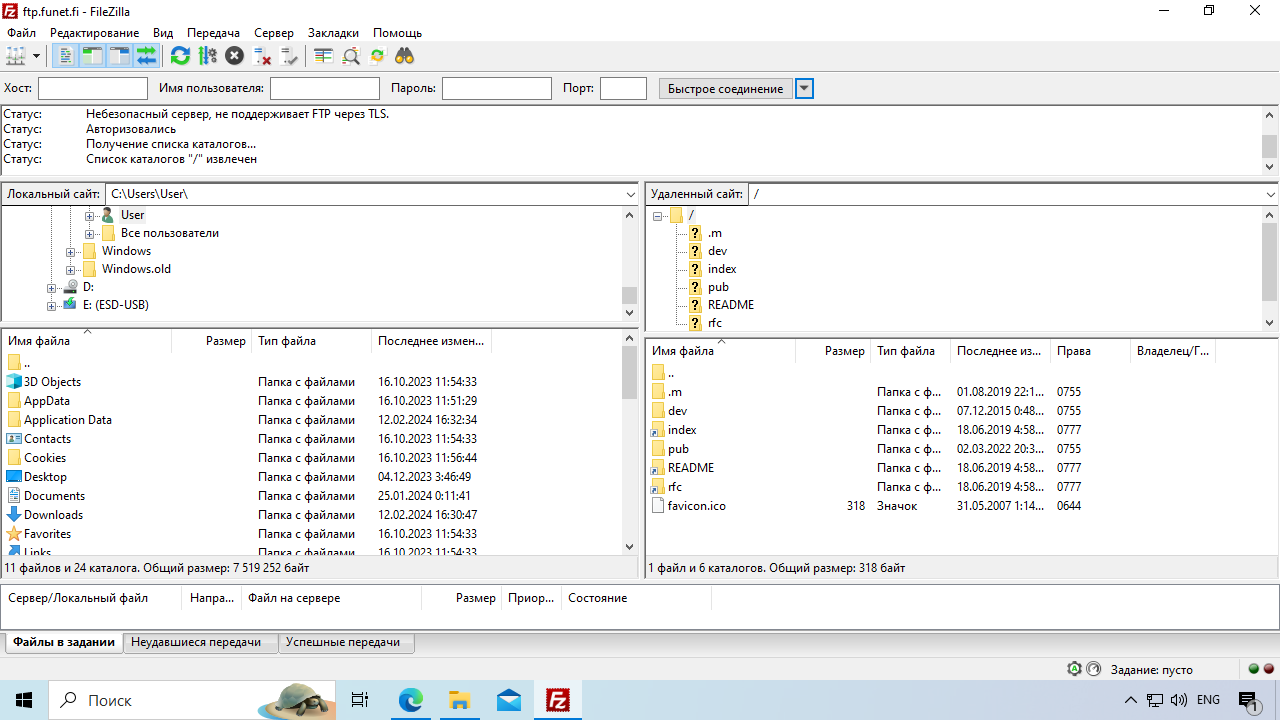This screenshot has height=720, width=1280.
Task: Toggle synchronized browsing
Action: coord(377,56)
